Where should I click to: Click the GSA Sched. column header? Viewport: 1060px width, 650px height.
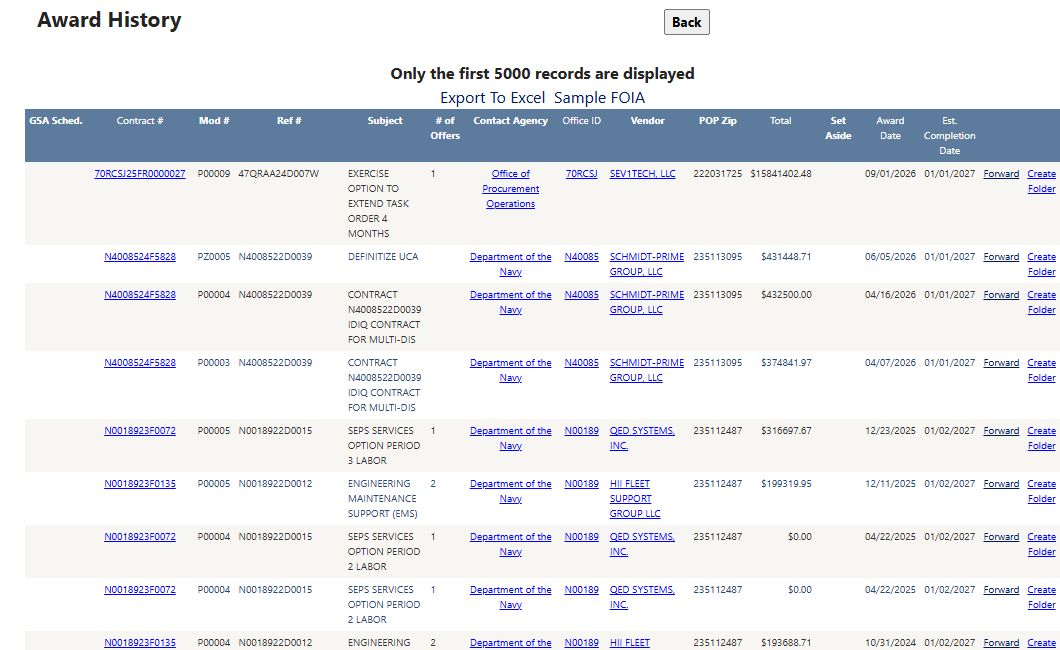pos(55,121)
